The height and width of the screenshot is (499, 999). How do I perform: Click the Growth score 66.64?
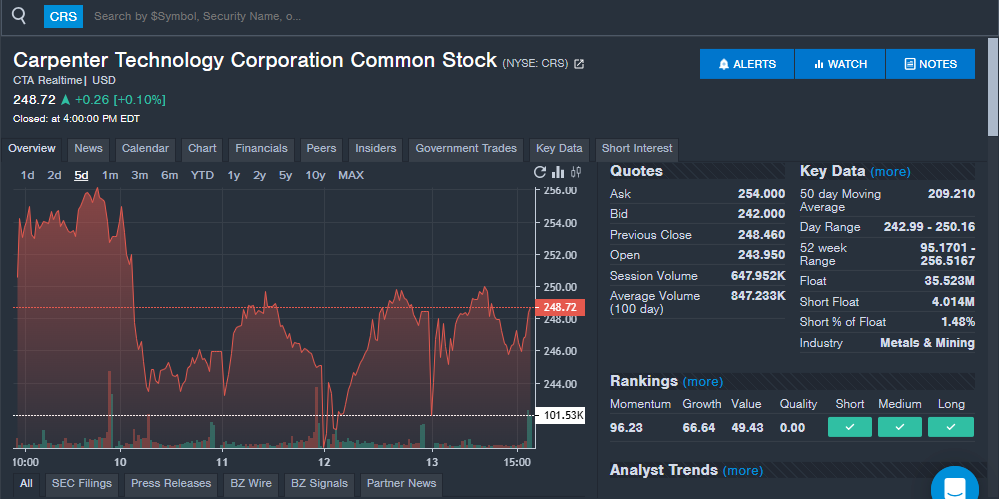pyautogui.click(x=699, y=428)
